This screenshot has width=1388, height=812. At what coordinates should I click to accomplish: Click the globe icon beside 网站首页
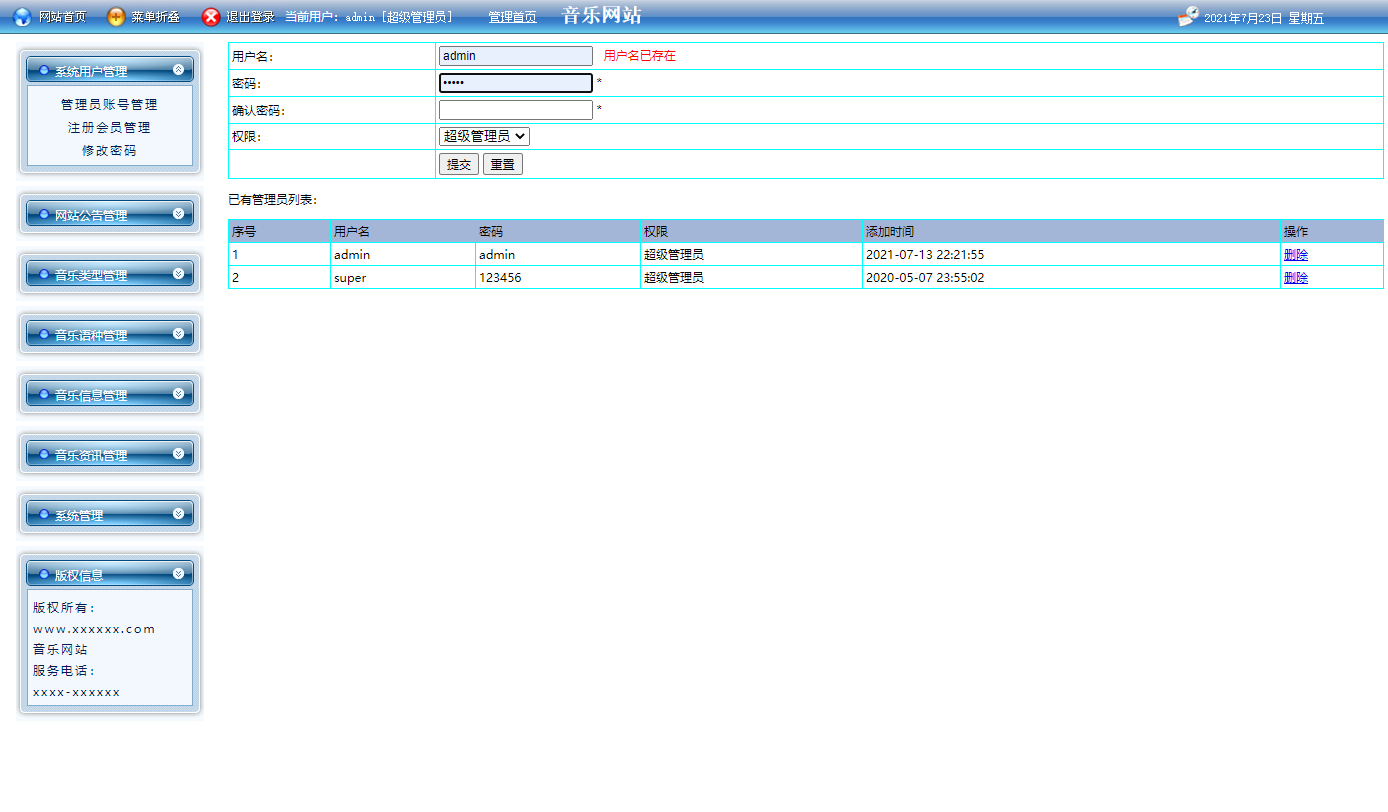[22, 15]
